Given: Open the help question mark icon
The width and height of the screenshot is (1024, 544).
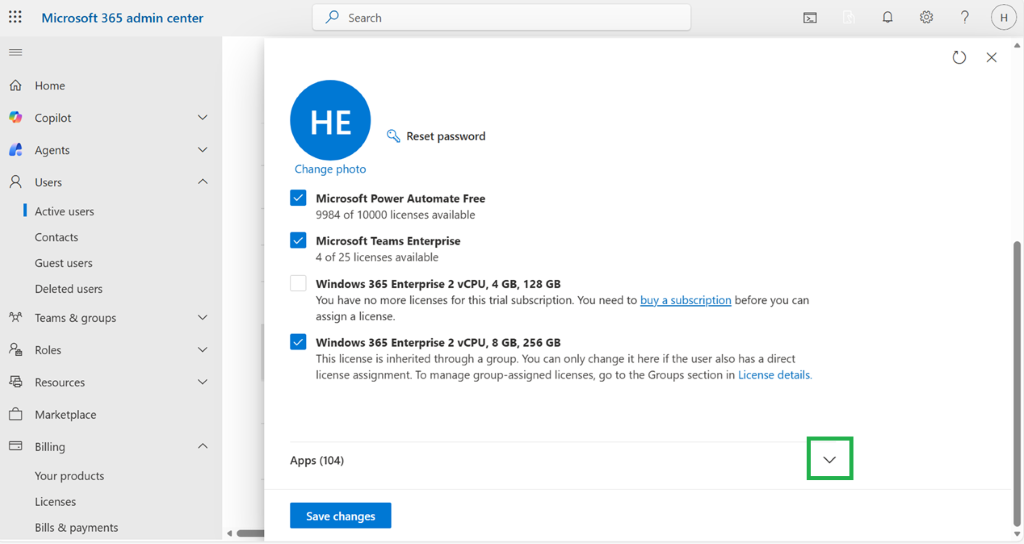Looking at the screenshot, I should [x=965, y=18].
